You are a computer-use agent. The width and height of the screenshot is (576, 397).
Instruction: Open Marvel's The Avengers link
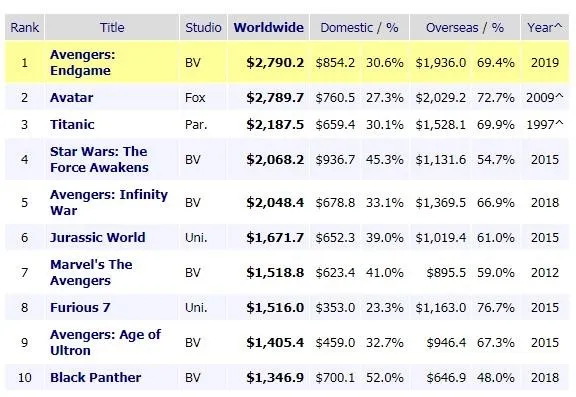tap(91, 273)
